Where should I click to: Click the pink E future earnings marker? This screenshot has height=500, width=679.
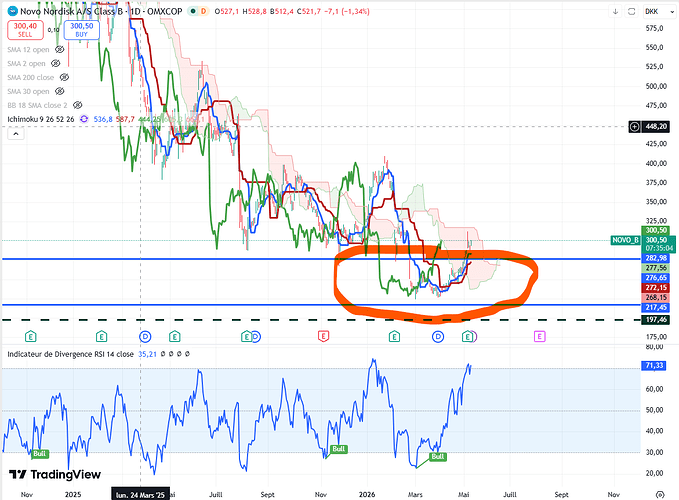[539, 336]
